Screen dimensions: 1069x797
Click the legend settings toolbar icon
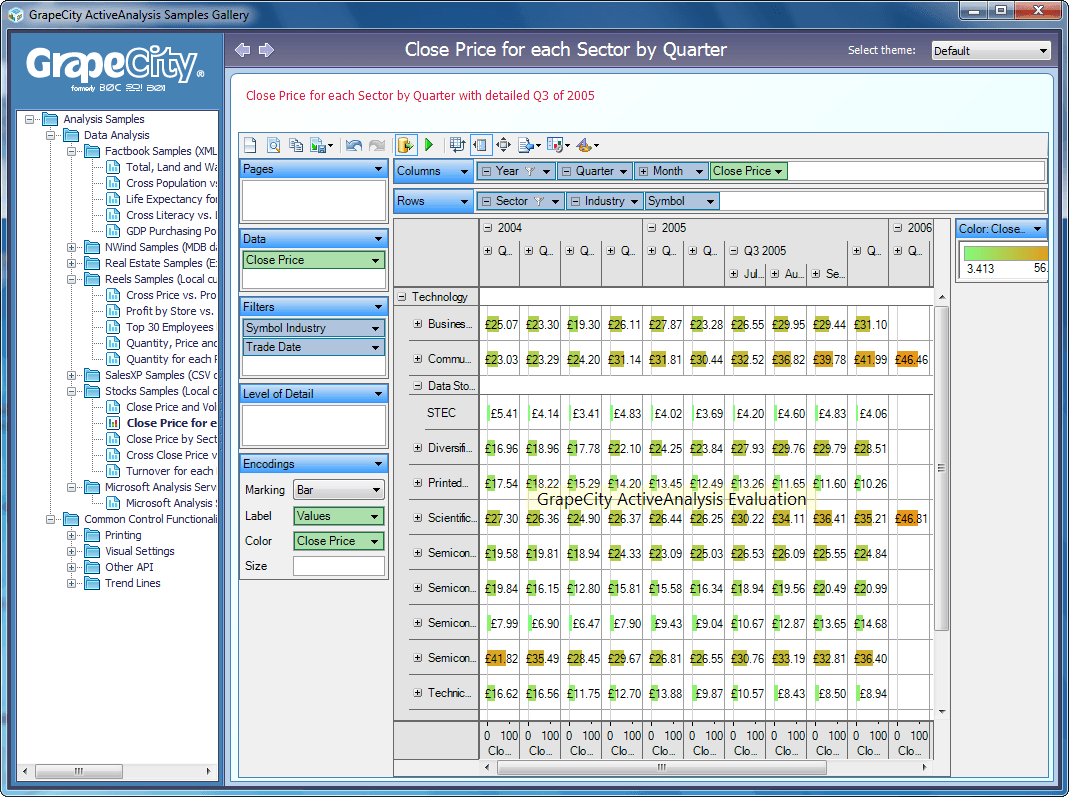pyautogui.click(x=558, y=145)
